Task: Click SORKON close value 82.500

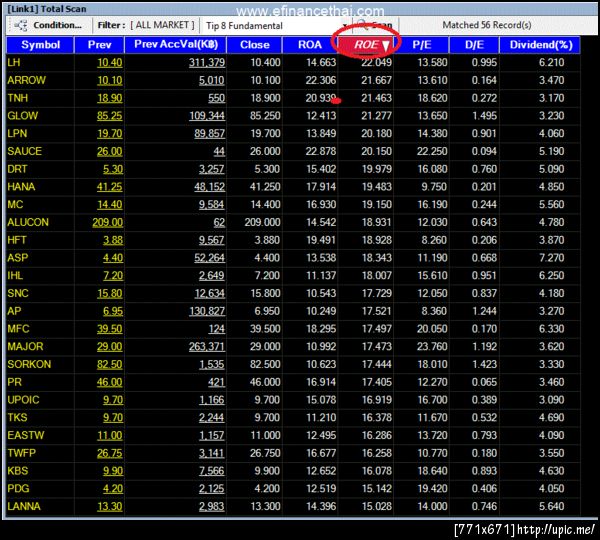Action: coord(265,364)
